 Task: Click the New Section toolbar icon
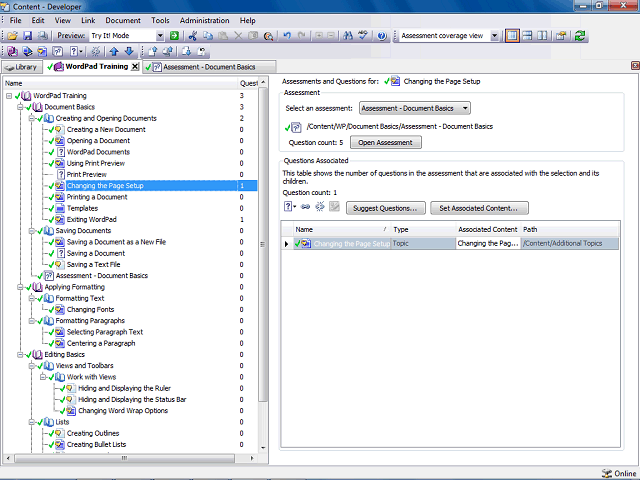pos(27,51)
